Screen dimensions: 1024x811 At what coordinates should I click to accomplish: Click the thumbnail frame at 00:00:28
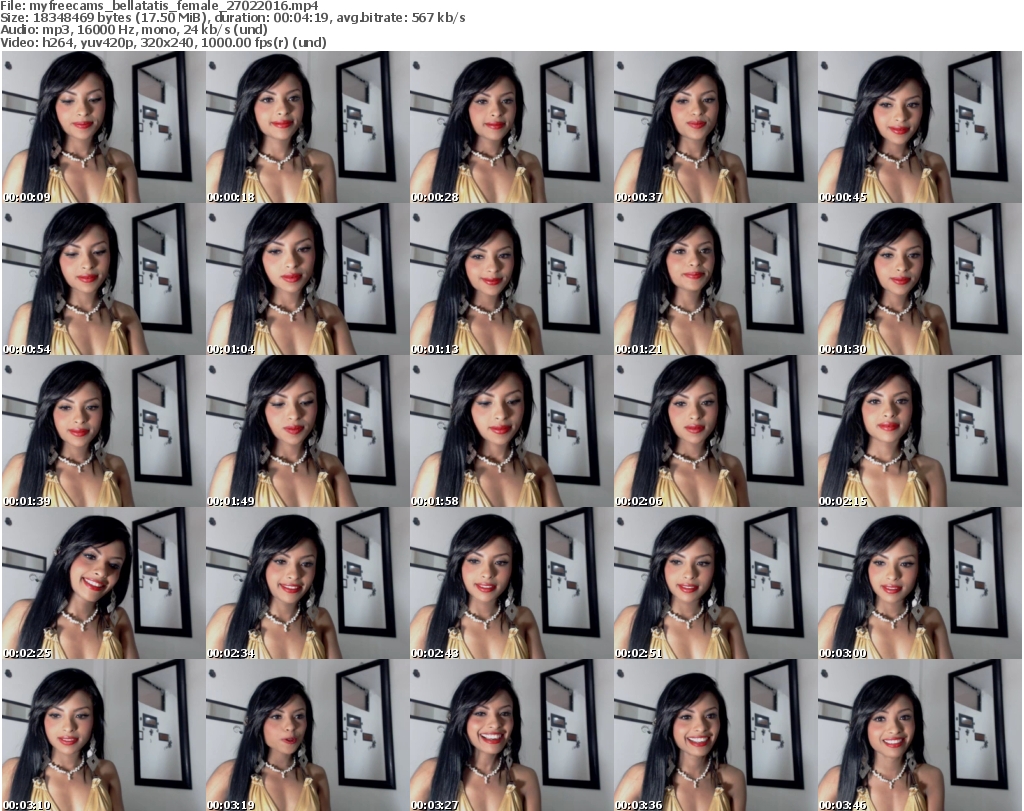511,127
